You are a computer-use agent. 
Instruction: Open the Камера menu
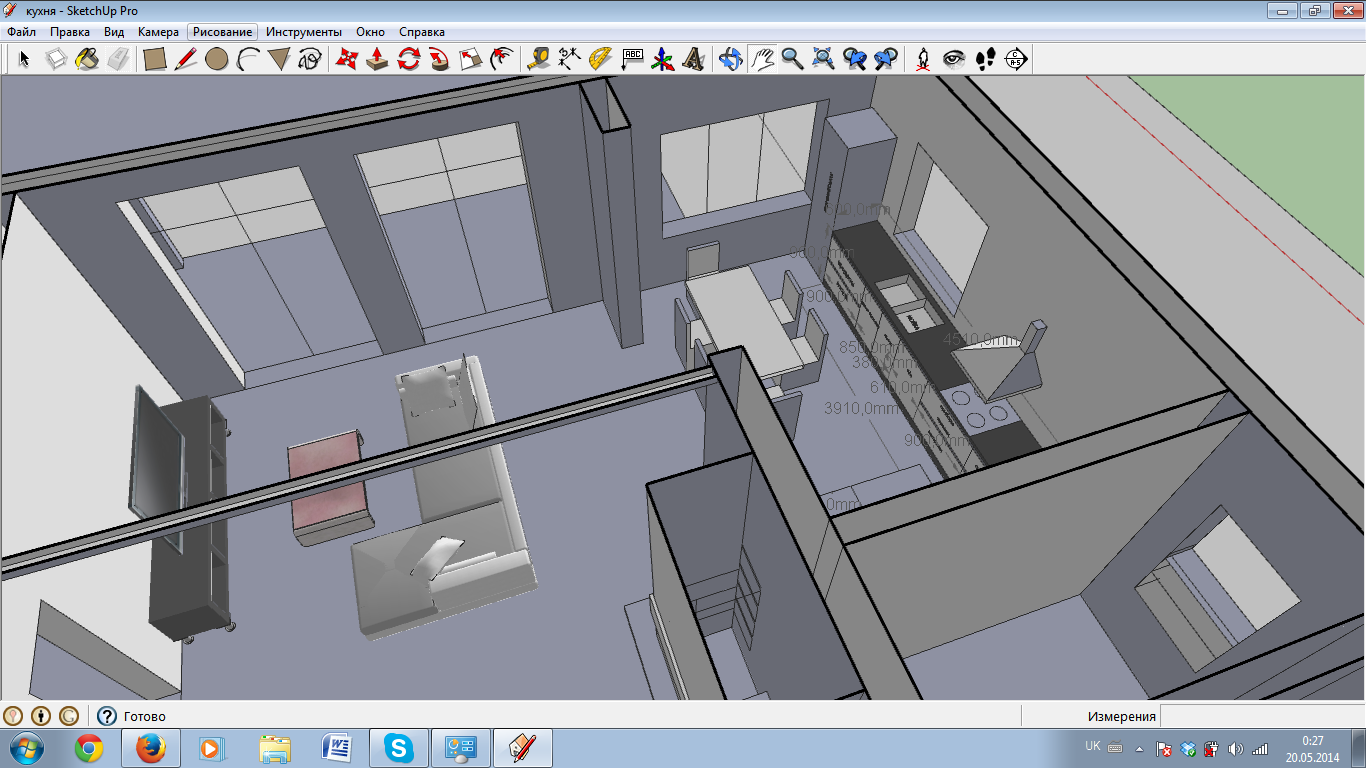pos(158,32)
